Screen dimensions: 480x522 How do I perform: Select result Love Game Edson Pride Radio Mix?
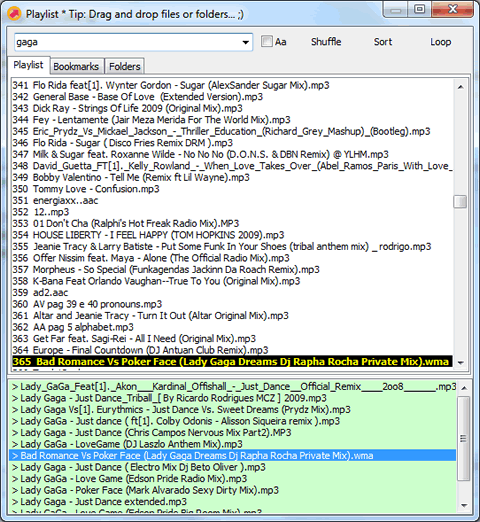(233, 479)
